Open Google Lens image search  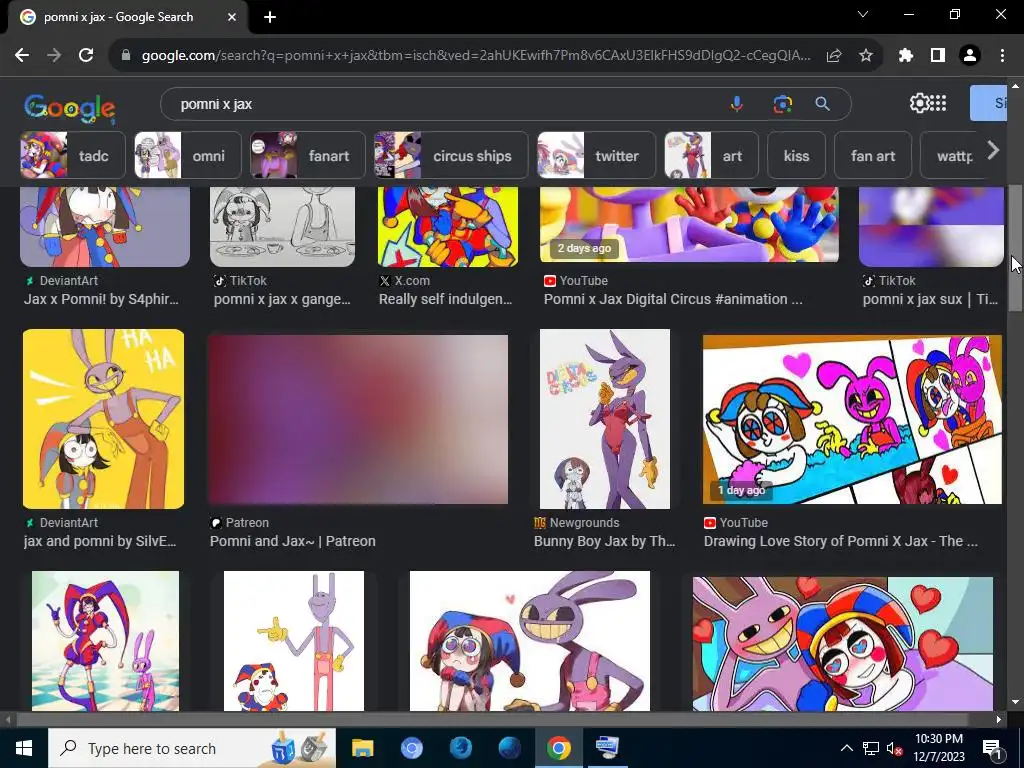[782, 104]
